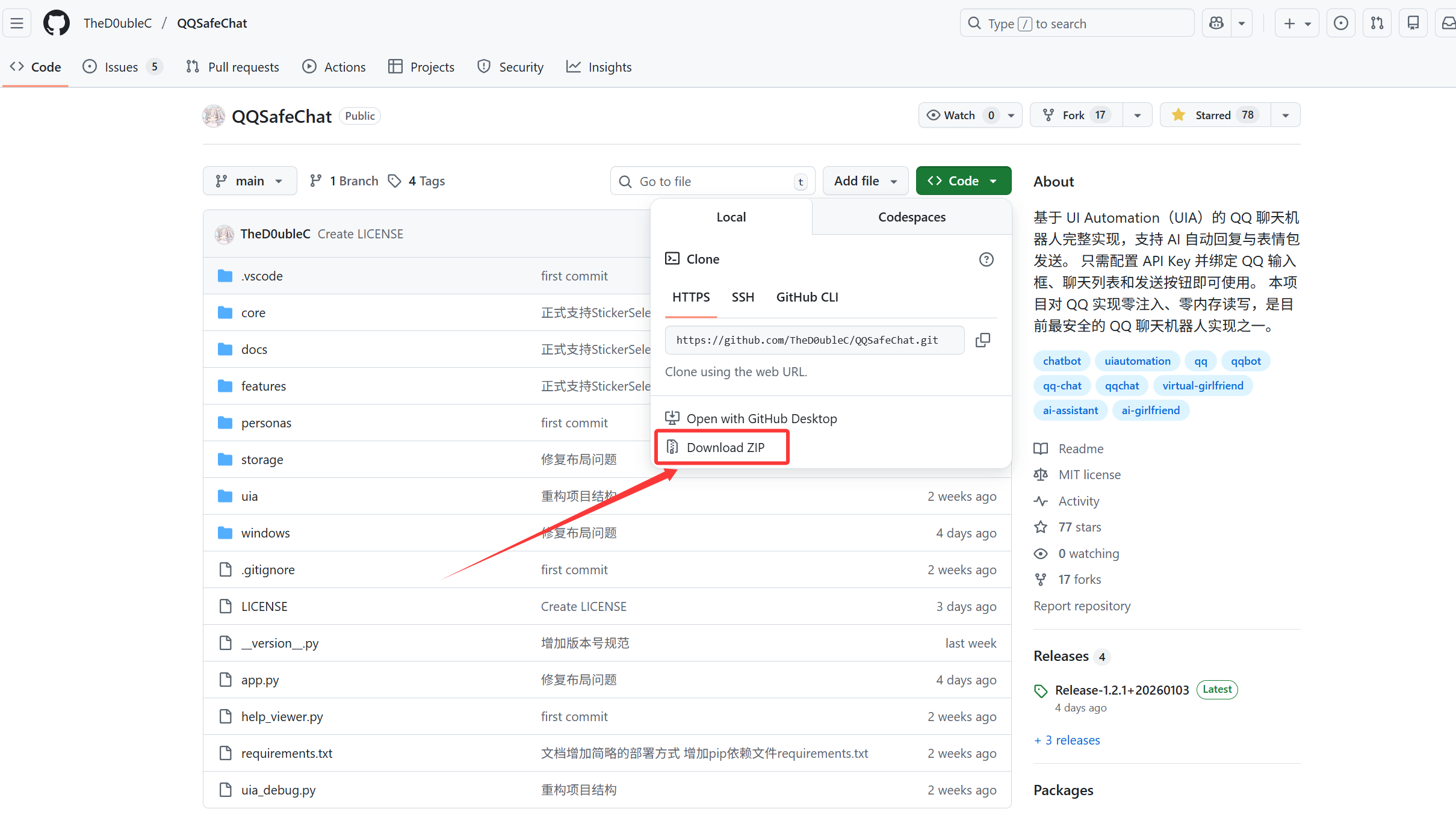
Task: Open the hamburger navigation menu
Action: (17, 23)
